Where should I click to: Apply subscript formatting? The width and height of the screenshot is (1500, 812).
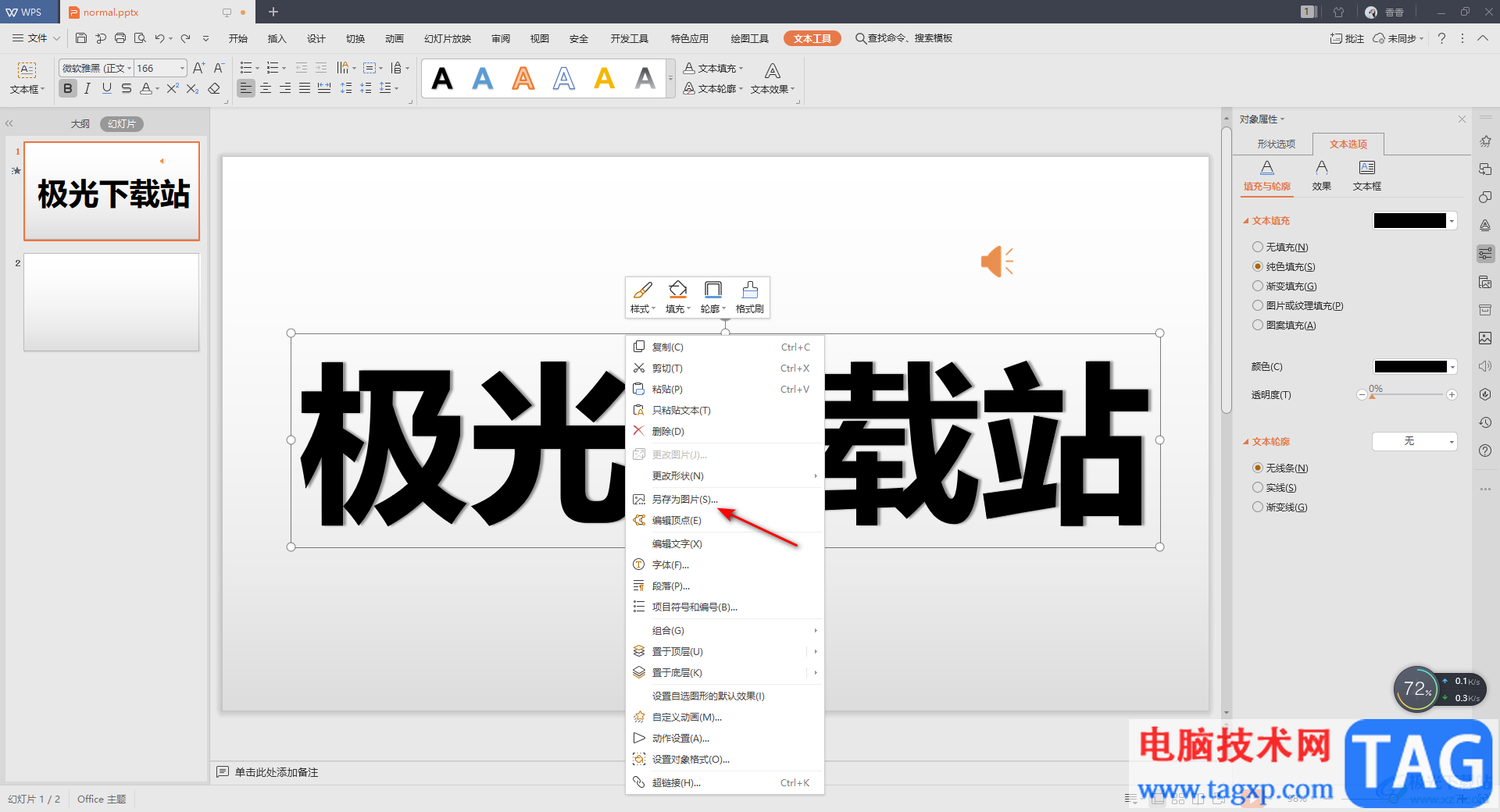pyautogui.click(x=192, y=88)
